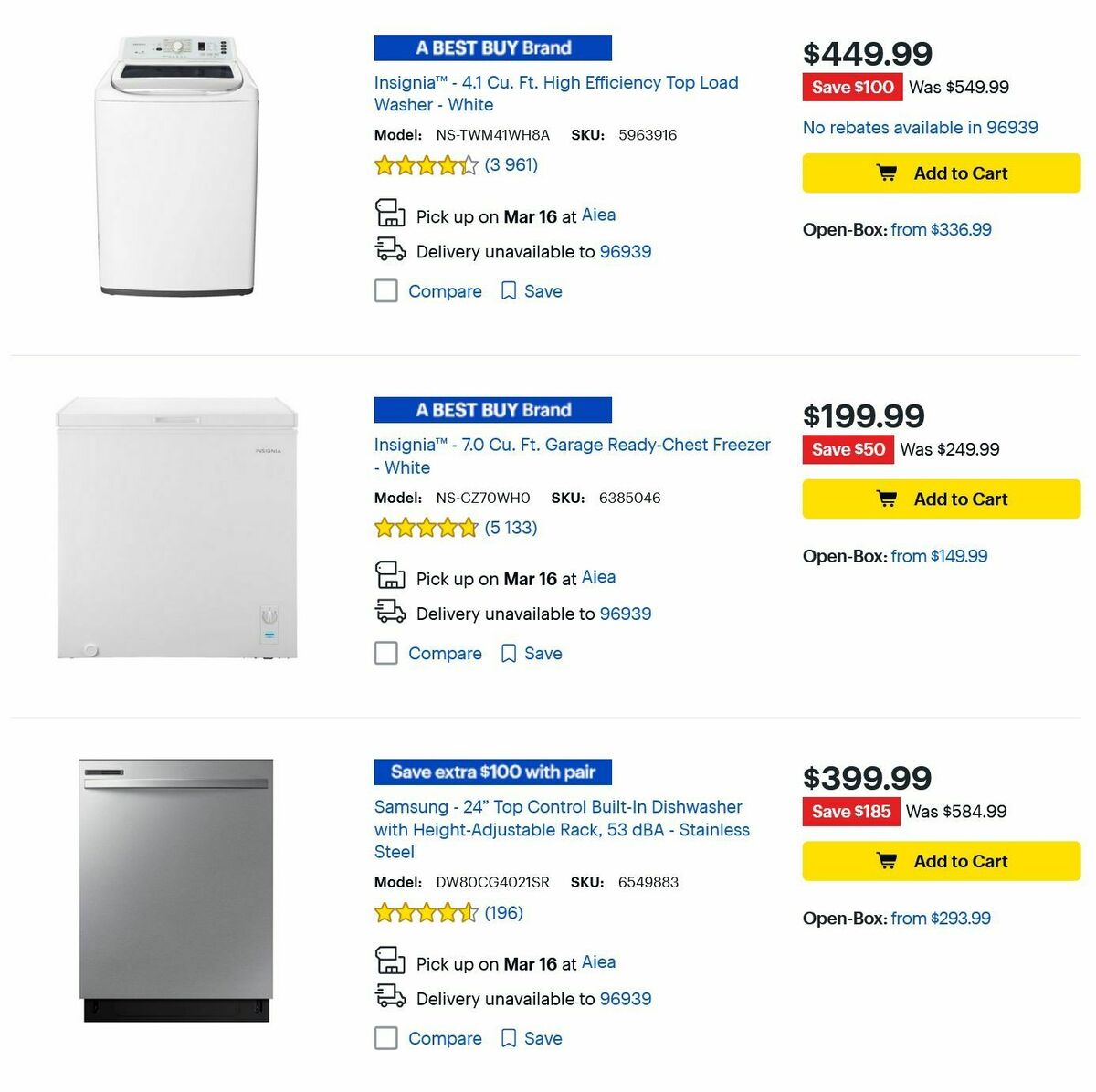Click the Save bookmark icon for the washer

tap(509, 290)
